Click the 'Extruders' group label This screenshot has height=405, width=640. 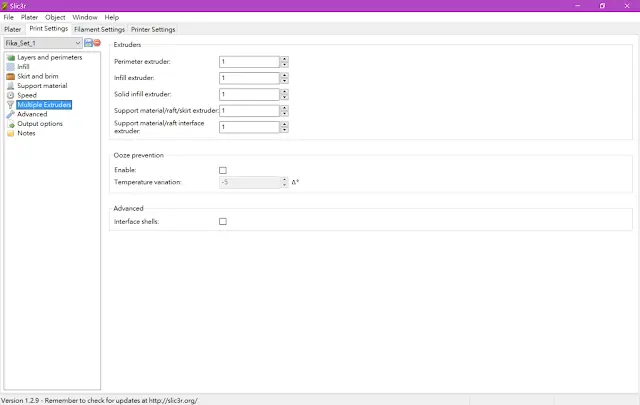point(127,45)
